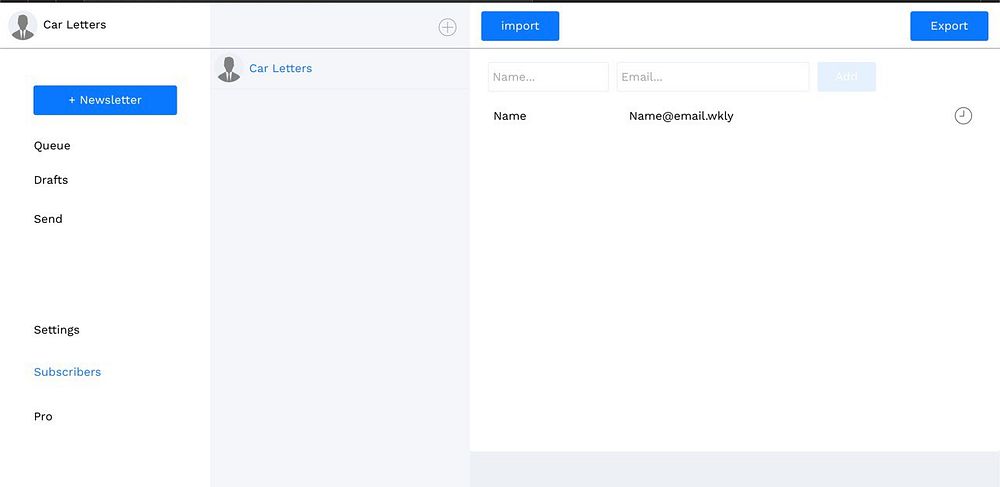
Task: Click the faded Add subscriber button
Action: [846, 76]
